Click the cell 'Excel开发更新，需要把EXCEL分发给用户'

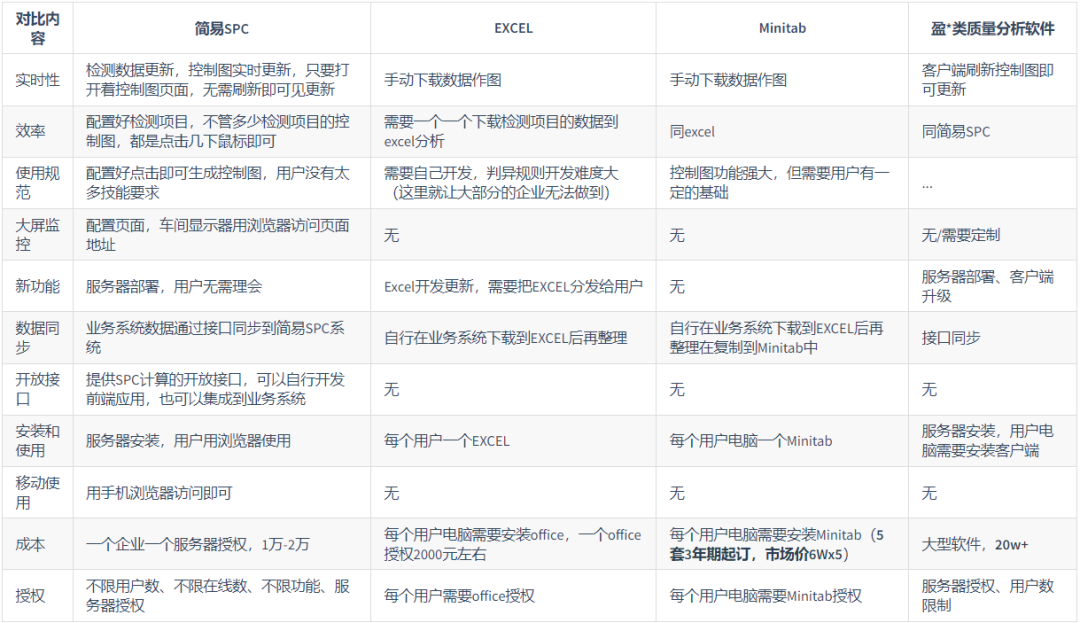(x=513, y=286)
